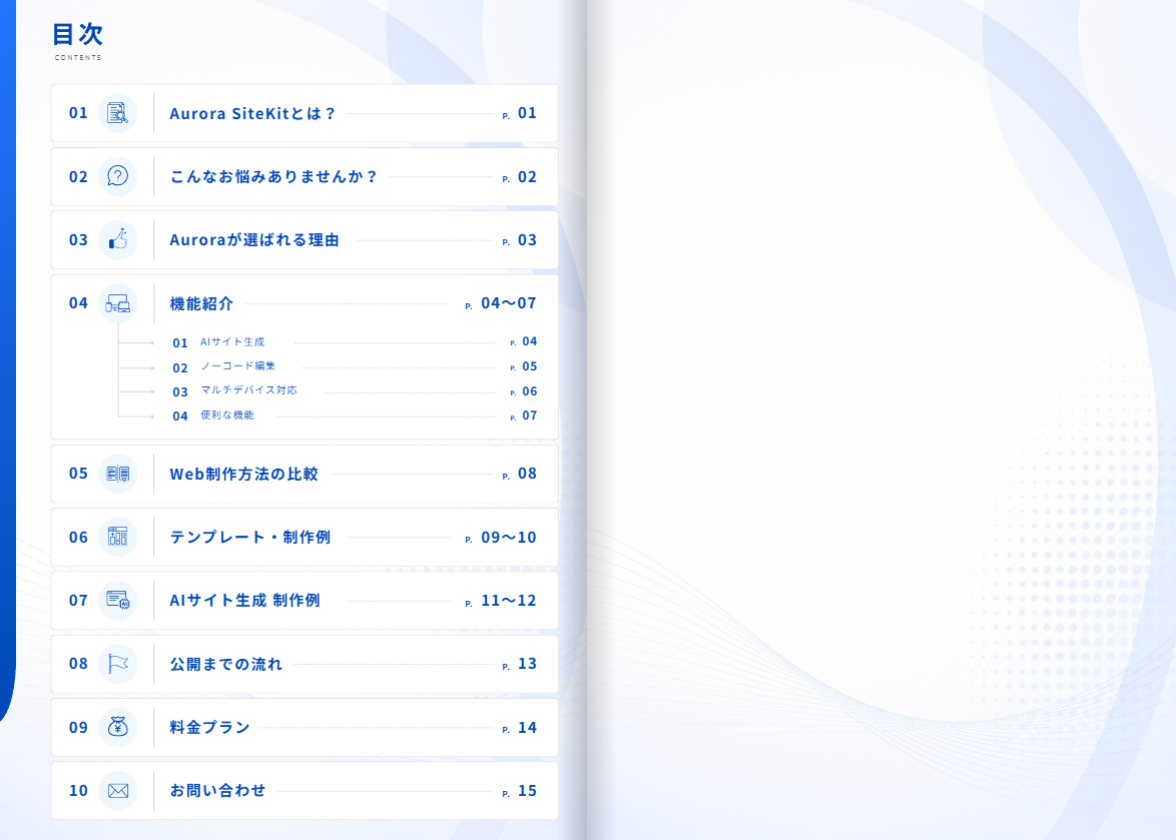Go to Auroraが選ばれる理由 section
1176x840 pixels.
click(304, 240)
